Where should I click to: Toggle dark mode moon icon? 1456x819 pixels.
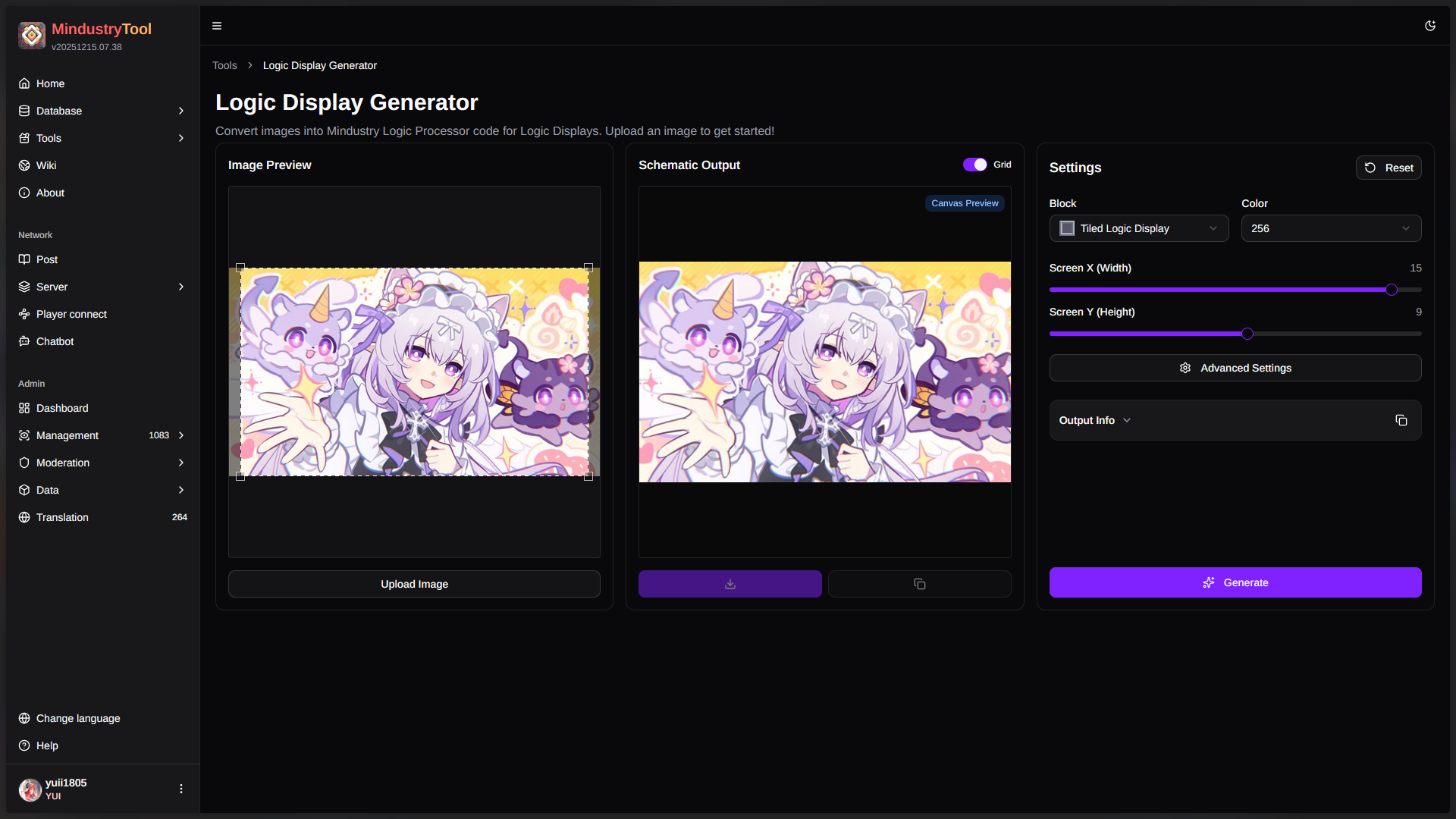1430,26
